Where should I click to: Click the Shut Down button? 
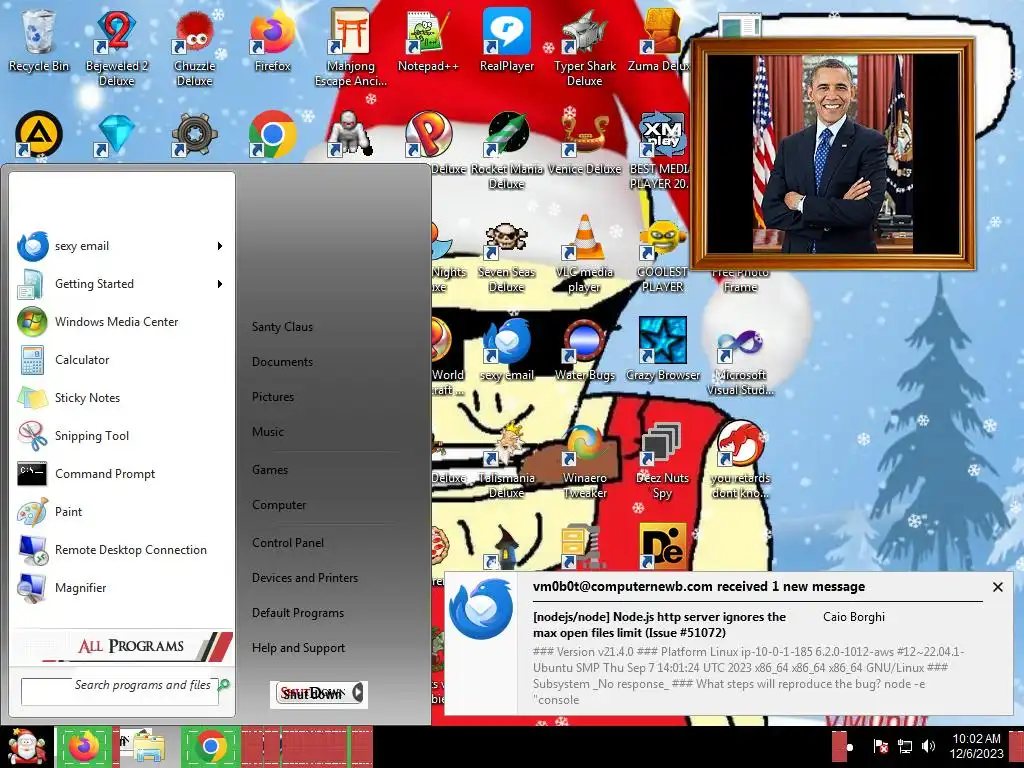tap(312, 694)
